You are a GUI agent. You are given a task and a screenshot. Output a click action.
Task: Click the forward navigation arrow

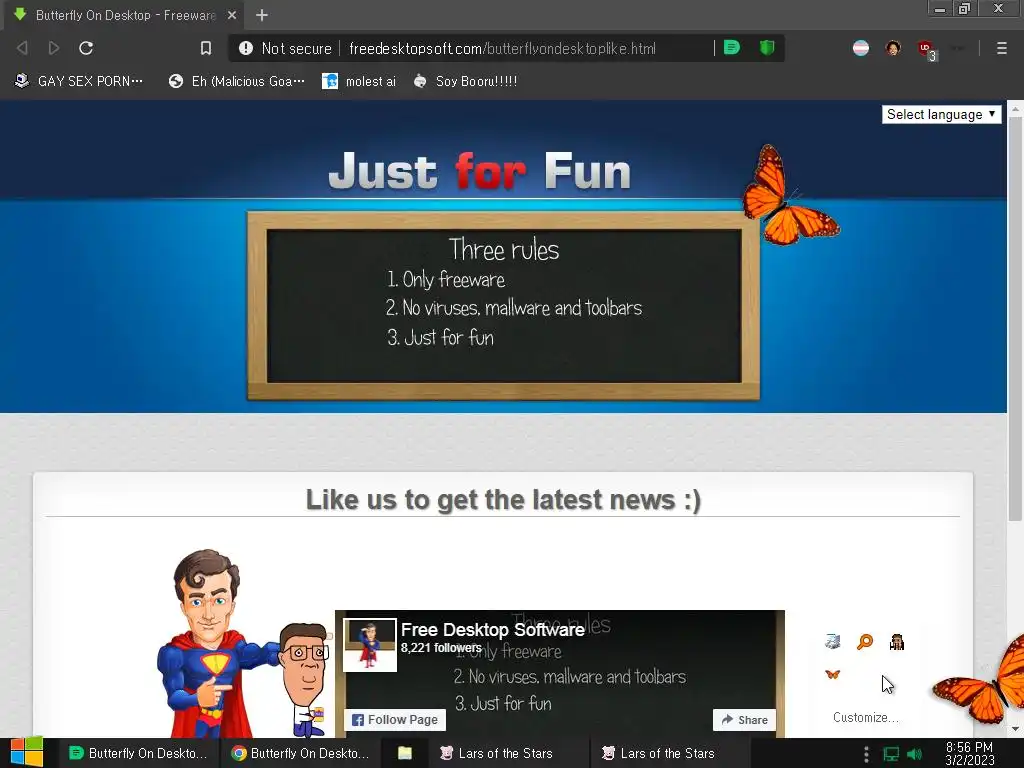(54, 48)
